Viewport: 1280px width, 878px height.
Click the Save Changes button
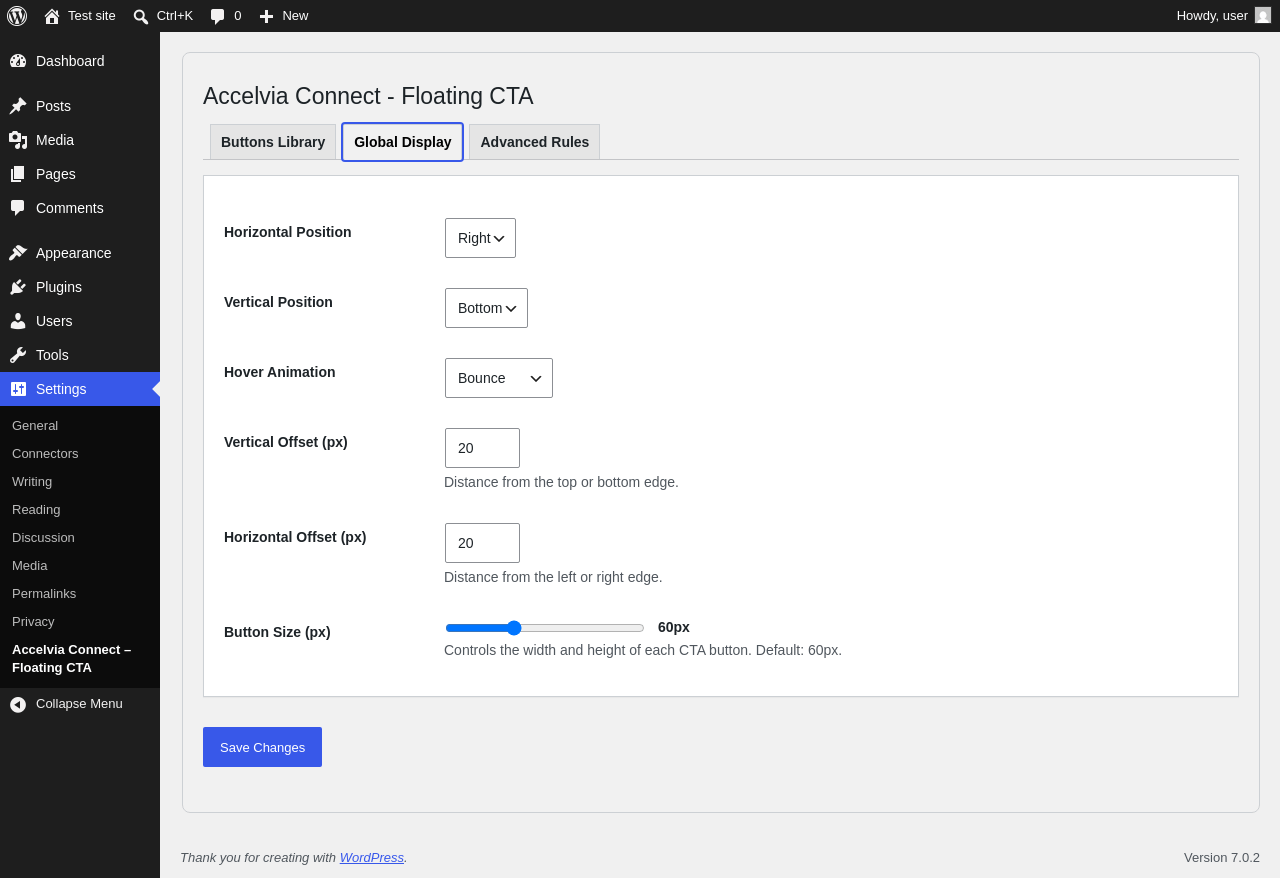click(262, 747)
